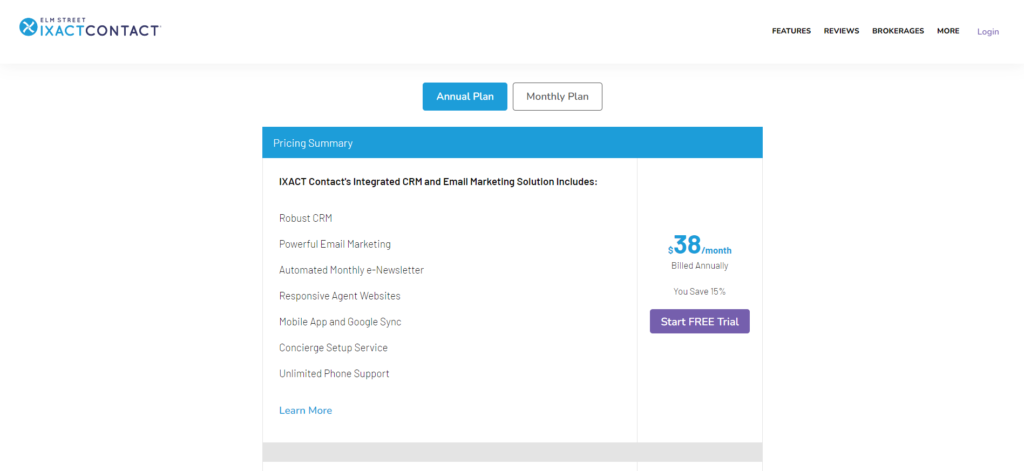Click the Powerful Email Marketing text
This screenshot has height=471, width=1024.
(x=334, y=244)
